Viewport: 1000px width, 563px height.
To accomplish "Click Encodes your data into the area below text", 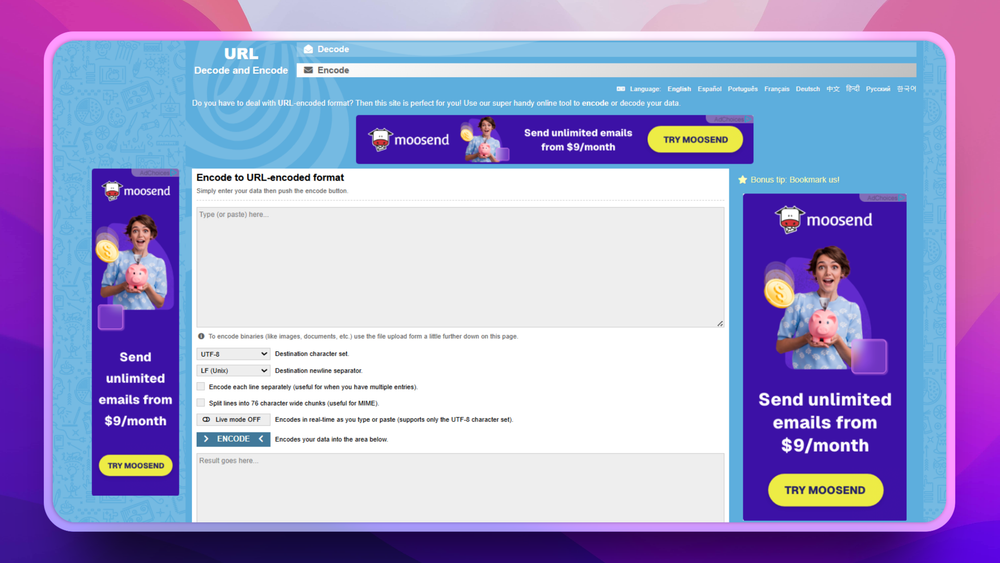I will 331,439.
